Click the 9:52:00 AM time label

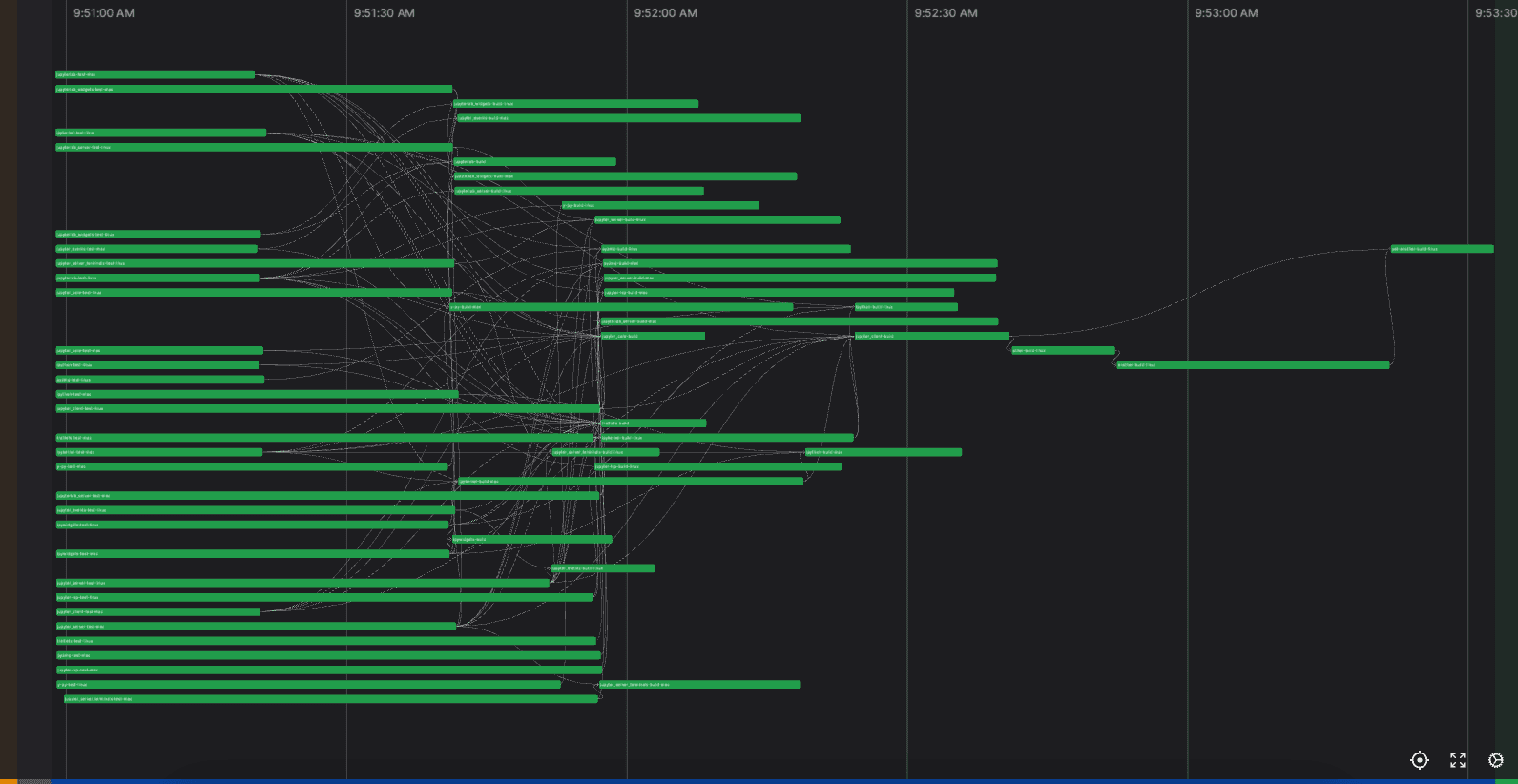(x=665, y=13)
